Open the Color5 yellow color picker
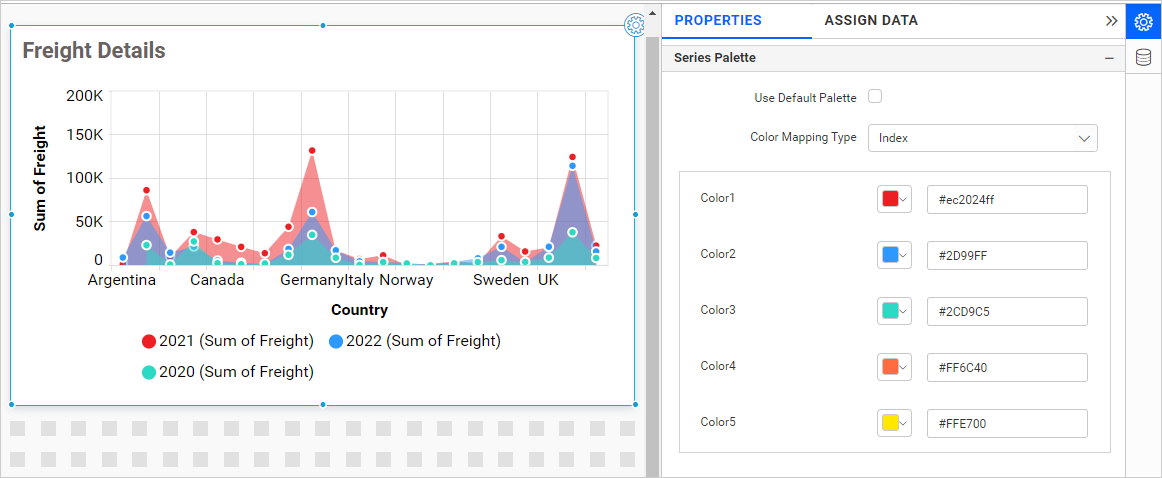The height and width of the screenshot is (478, 1162). tap(894, 423)
